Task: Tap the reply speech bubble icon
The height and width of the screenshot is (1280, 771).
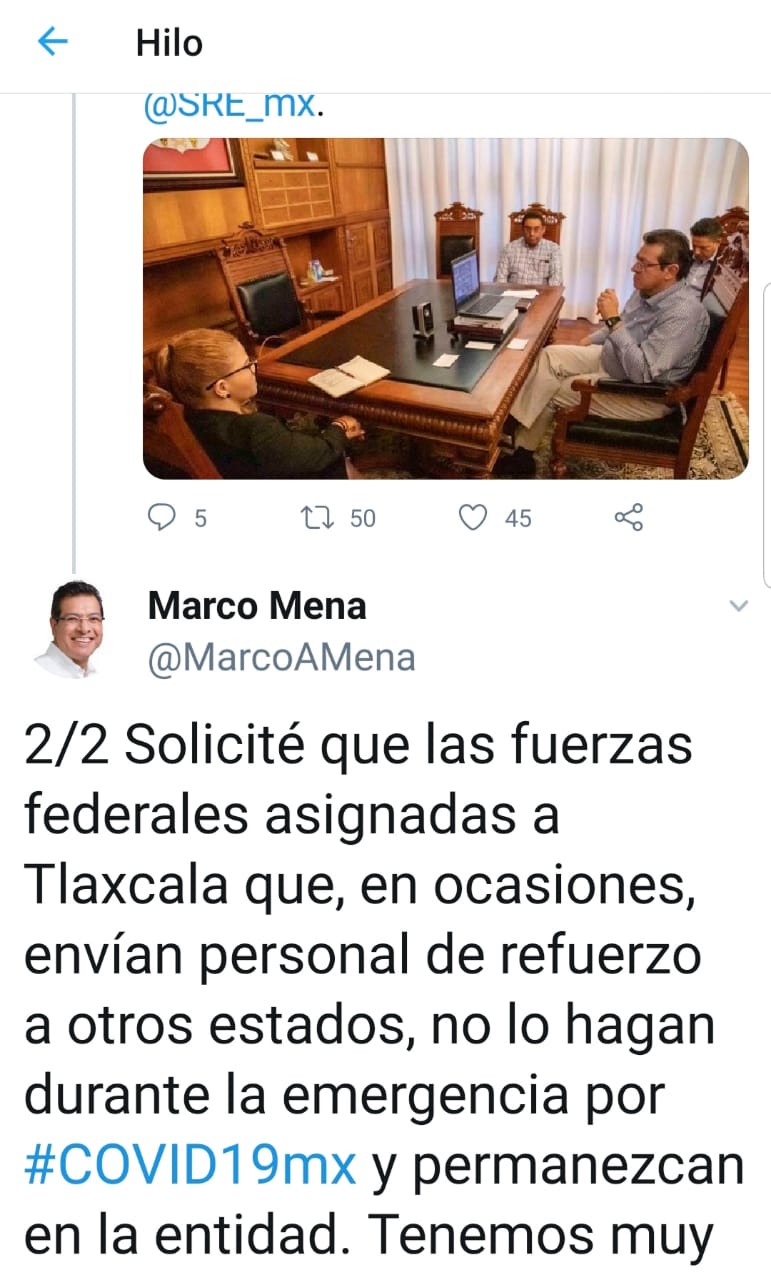Action: (161, 517)
